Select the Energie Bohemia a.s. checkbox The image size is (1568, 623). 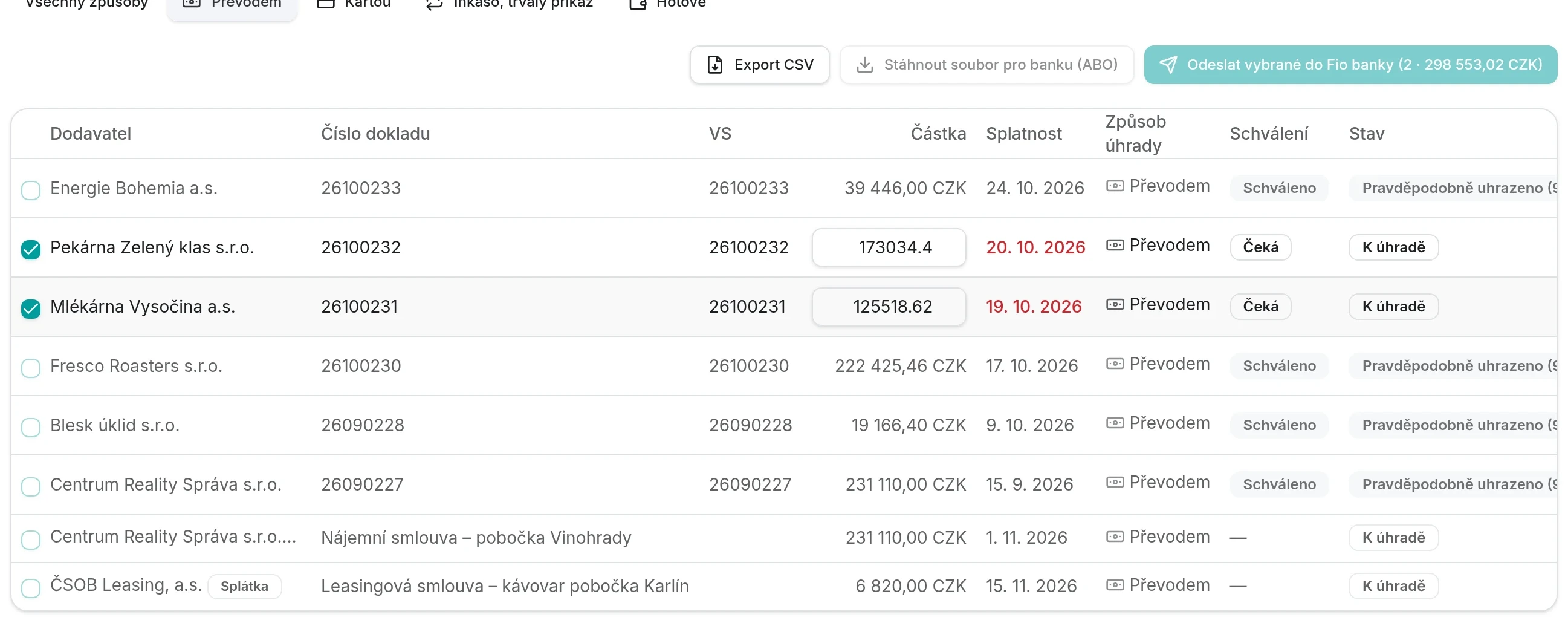[30, 190]
